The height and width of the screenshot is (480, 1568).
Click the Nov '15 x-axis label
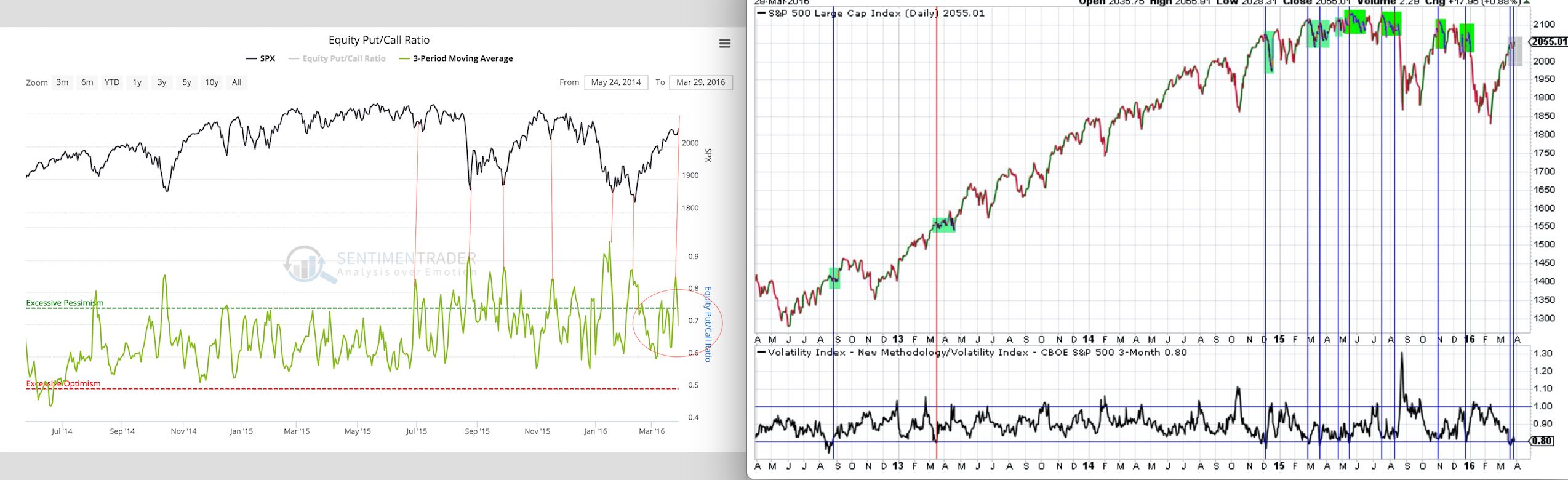pos(537,431)
